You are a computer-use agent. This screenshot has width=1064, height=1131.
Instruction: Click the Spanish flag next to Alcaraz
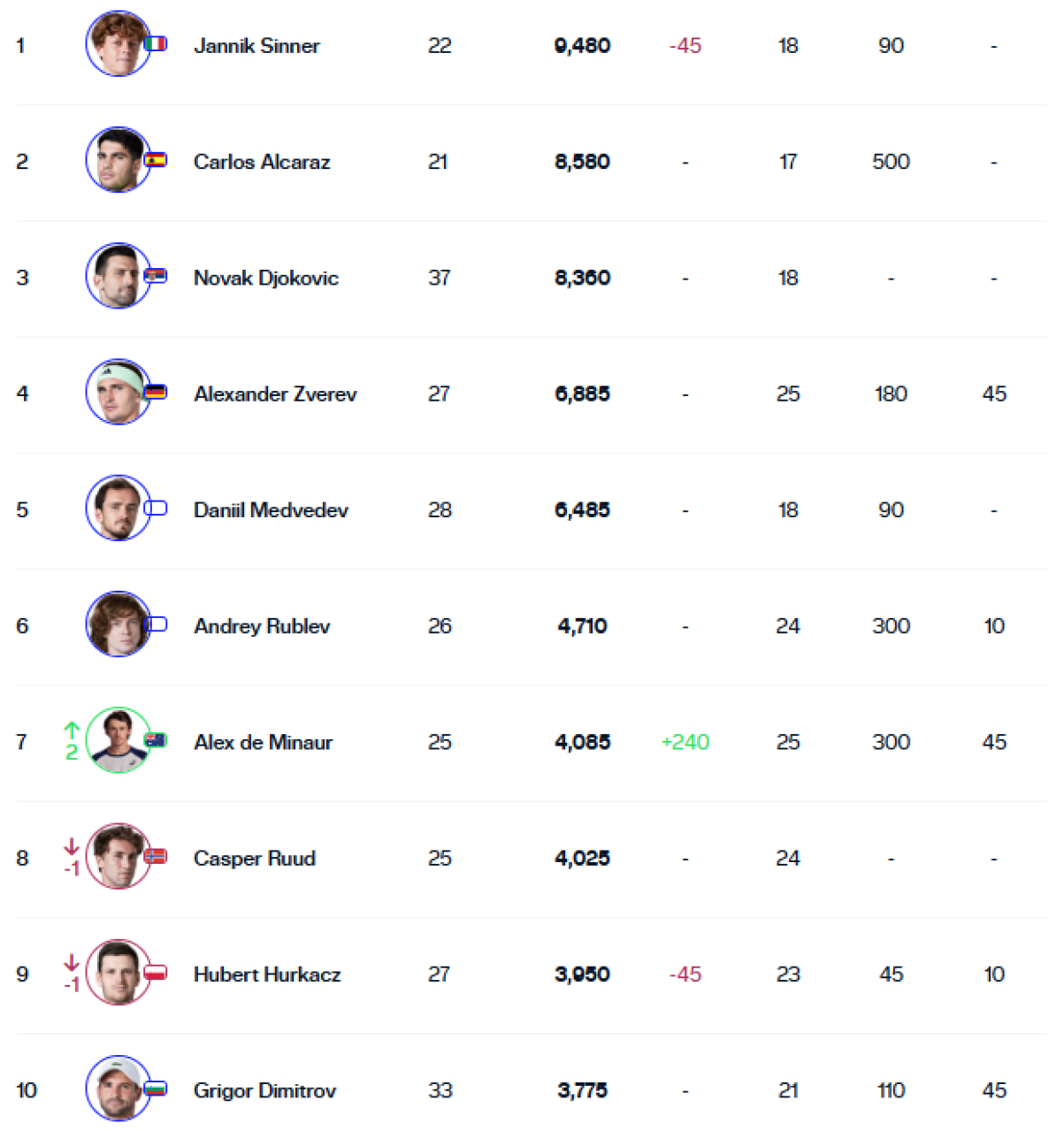click(x=156, y=160)
